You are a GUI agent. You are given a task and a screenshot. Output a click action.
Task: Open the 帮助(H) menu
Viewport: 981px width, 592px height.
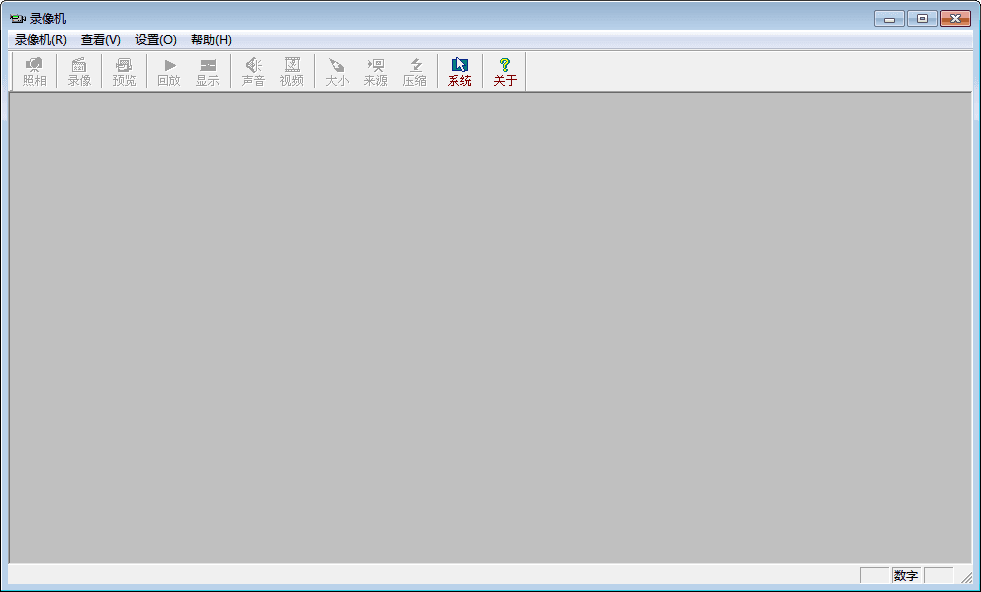(211, 40)
